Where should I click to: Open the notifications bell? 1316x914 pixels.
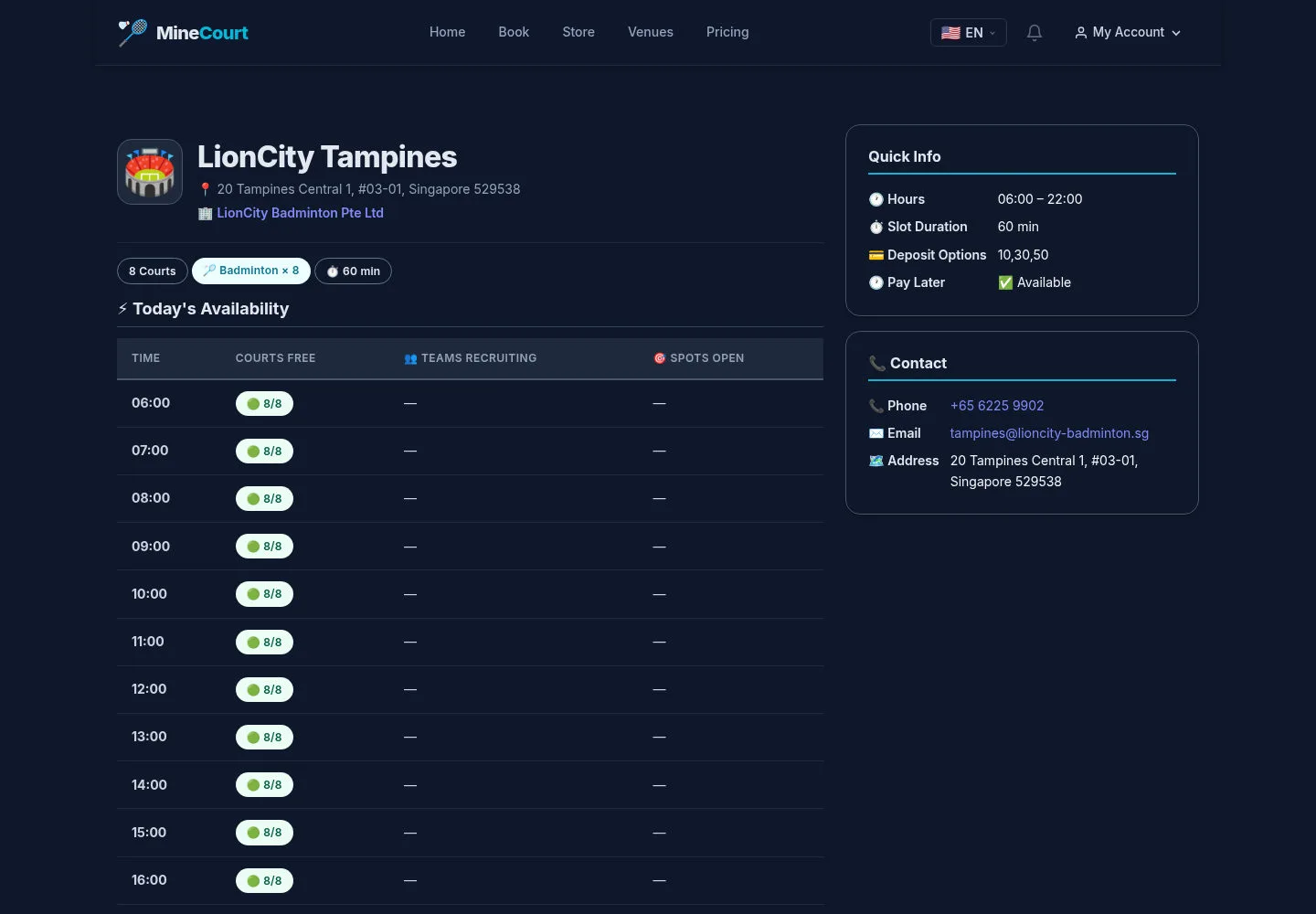[1035, 33]
